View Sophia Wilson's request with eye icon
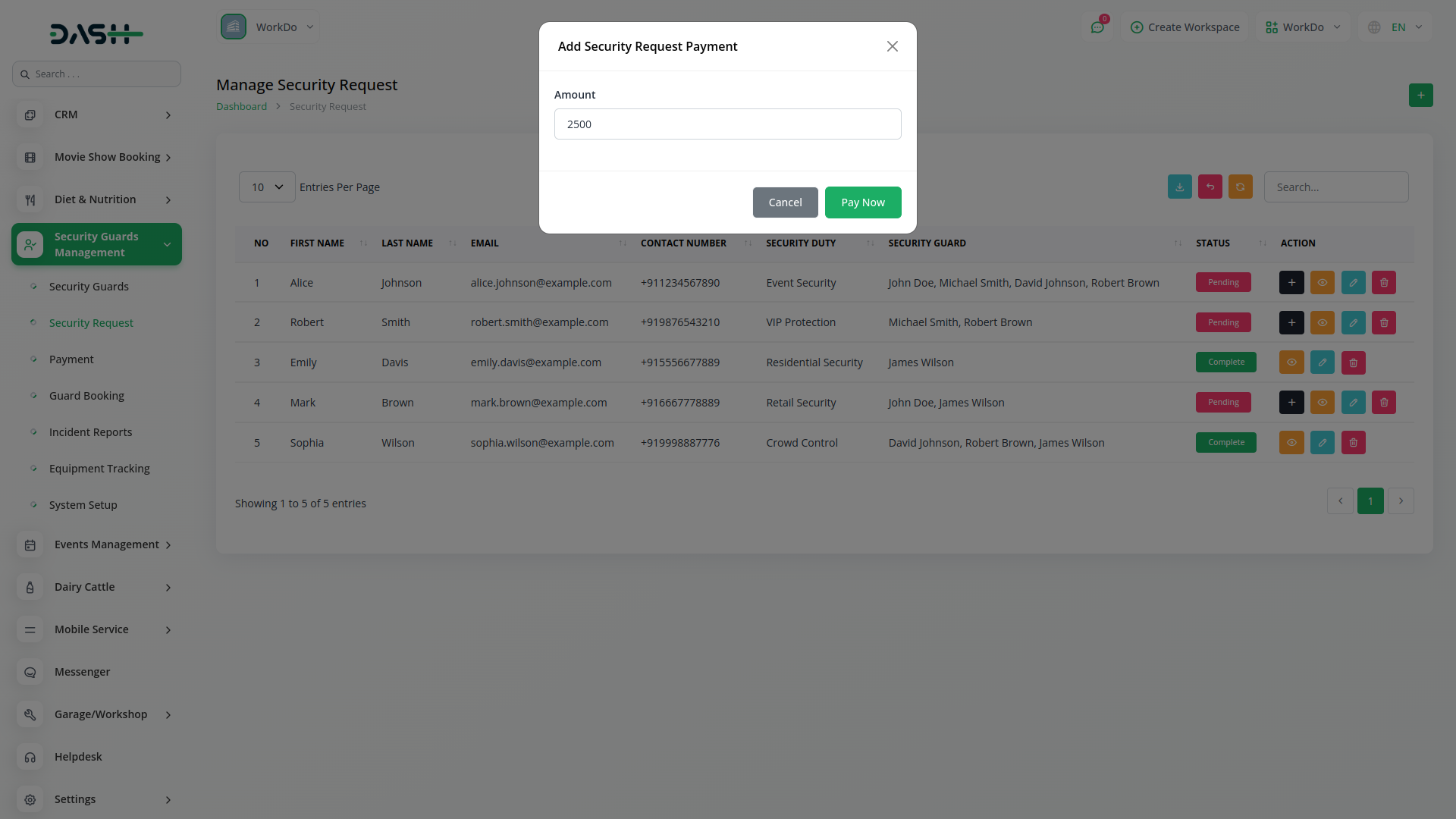Screen dimensions: 1456x819 pyautogui.click(x=1291, y=443)
